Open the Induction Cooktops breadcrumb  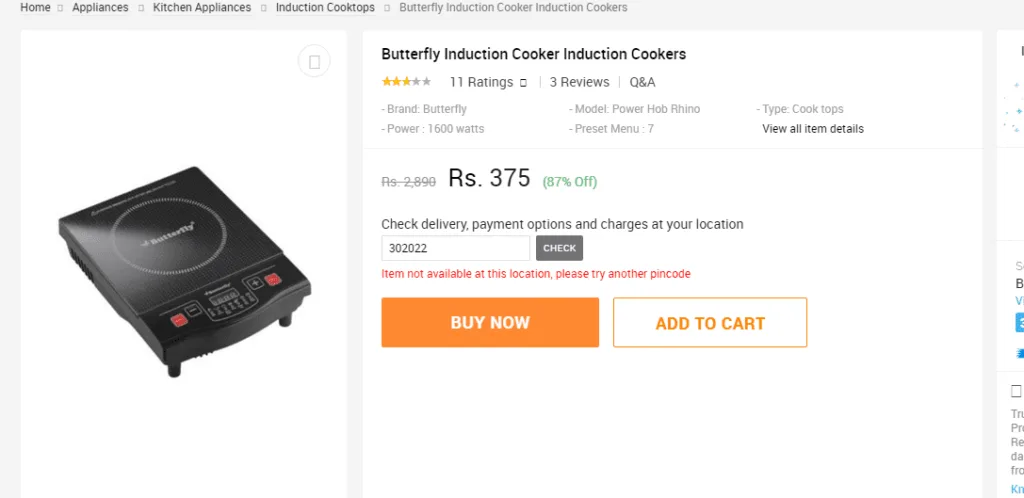325,7
